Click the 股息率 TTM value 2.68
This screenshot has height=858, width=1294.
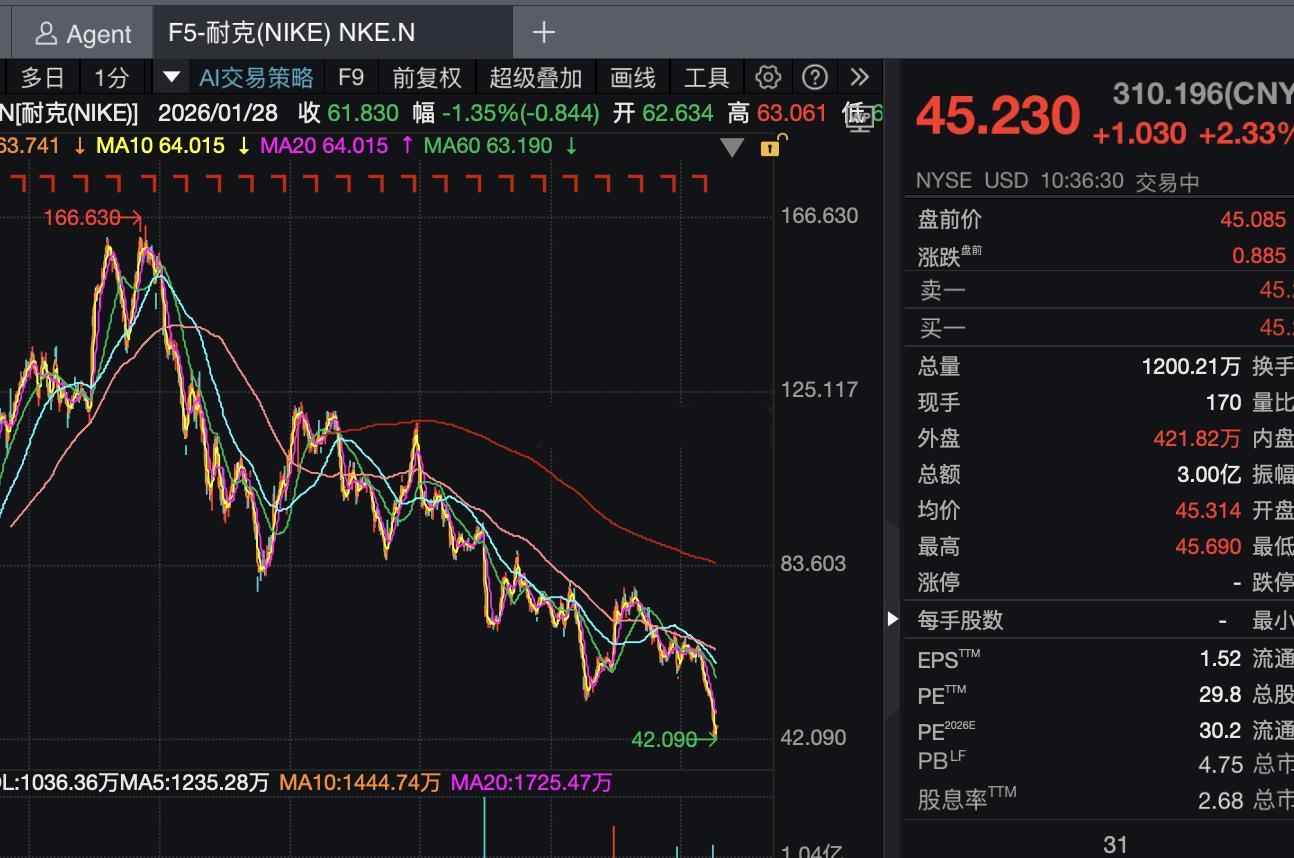point(1220,800)
